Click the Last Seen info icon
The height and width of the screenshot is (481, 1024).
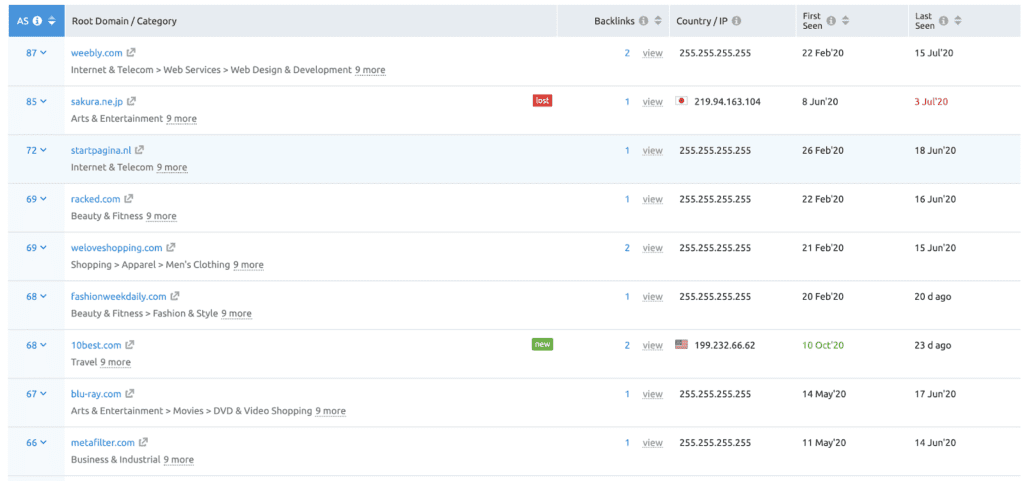click(943, 21)
